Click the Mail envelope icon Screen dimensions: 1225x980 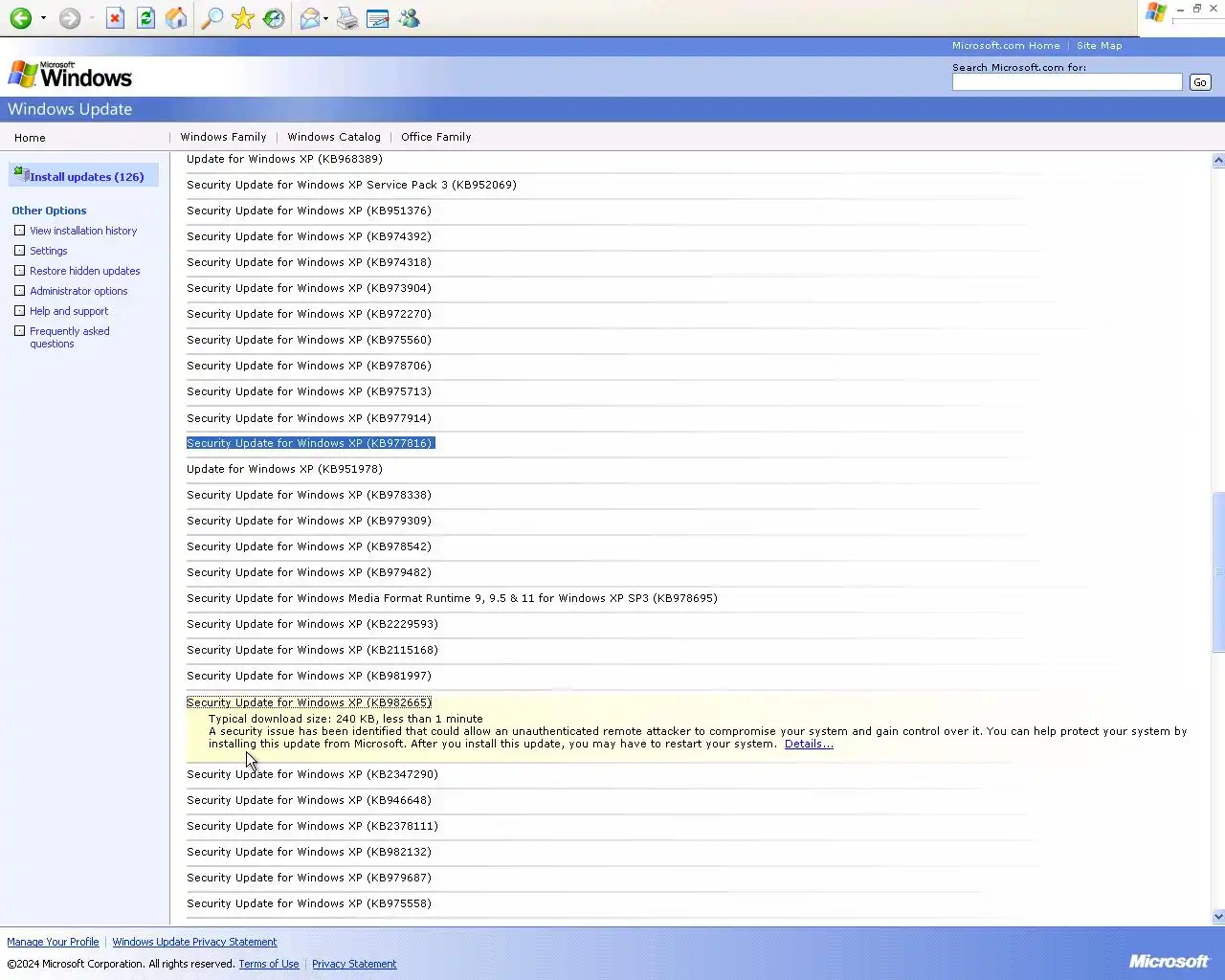309,18
